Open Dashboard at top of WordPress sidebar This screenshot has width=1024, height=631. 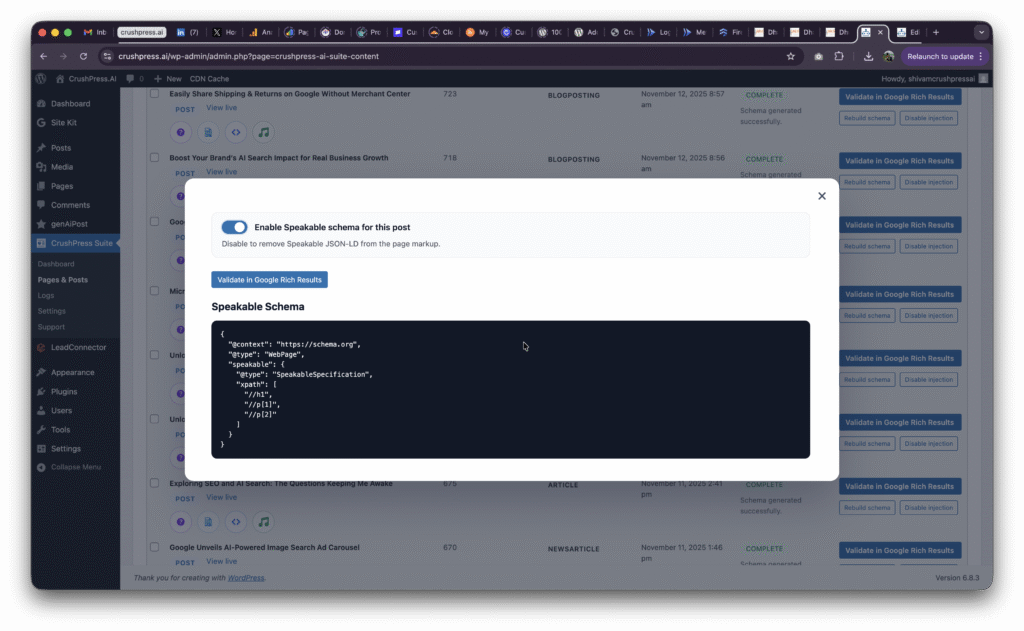click(x=71, y=104)
